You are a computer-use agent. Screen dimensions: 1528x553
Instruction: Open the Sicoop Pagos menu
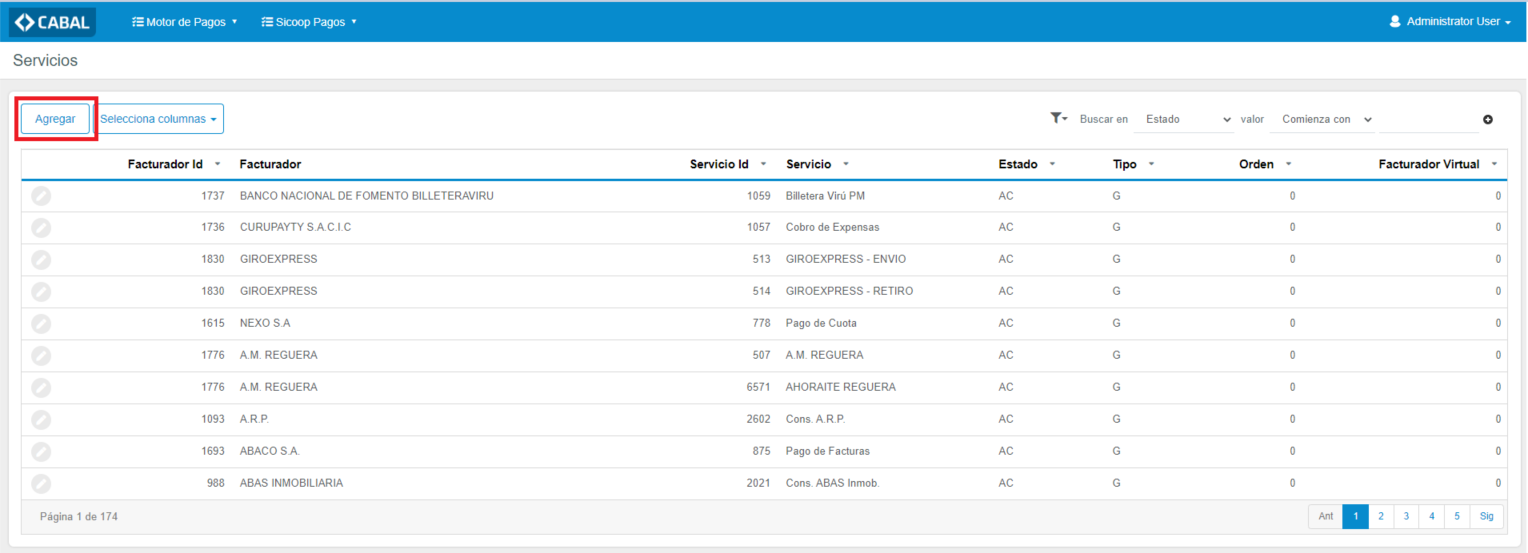click(x=309, y=21)
